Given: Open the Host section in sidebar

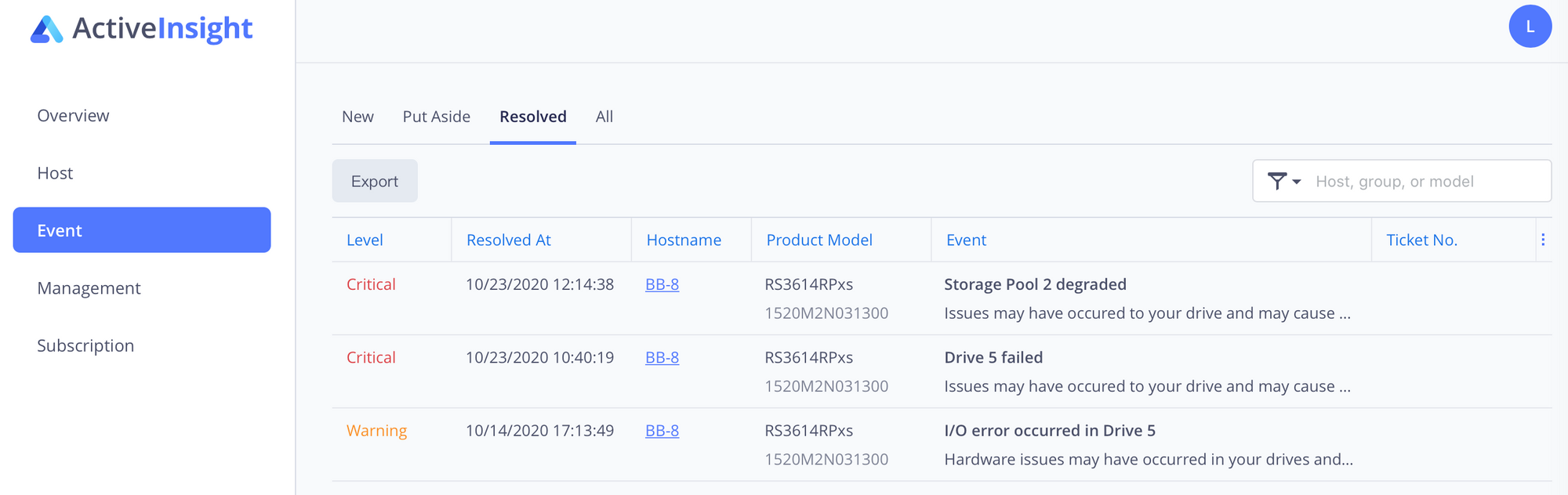Looking at the screenshot, I should (55, 173).
